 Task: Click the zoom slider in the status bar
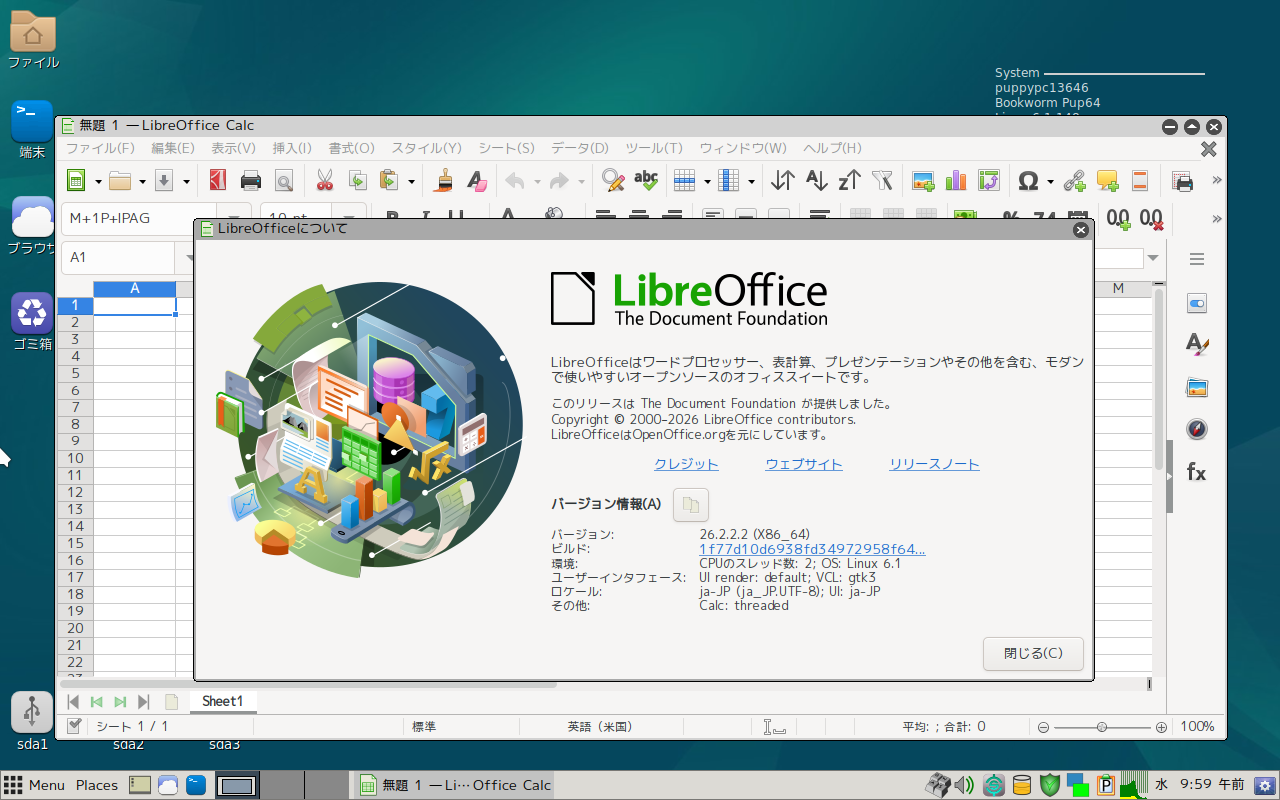tap(1101, 727)
